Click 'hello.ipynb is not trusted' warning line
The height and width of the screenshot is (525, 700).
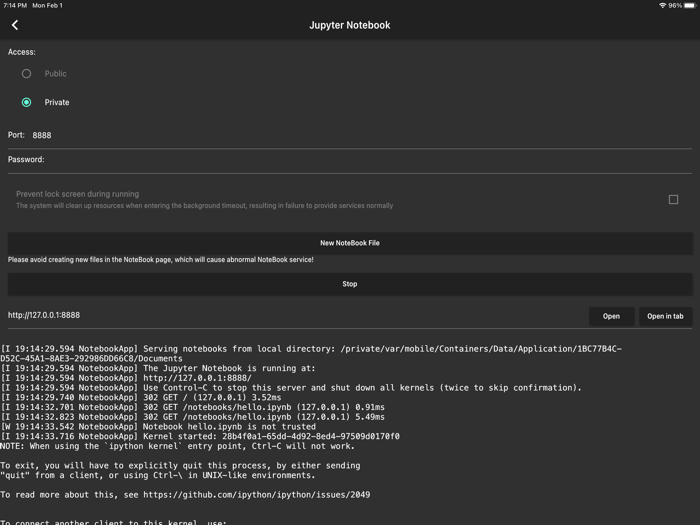(x=158, y=427)
